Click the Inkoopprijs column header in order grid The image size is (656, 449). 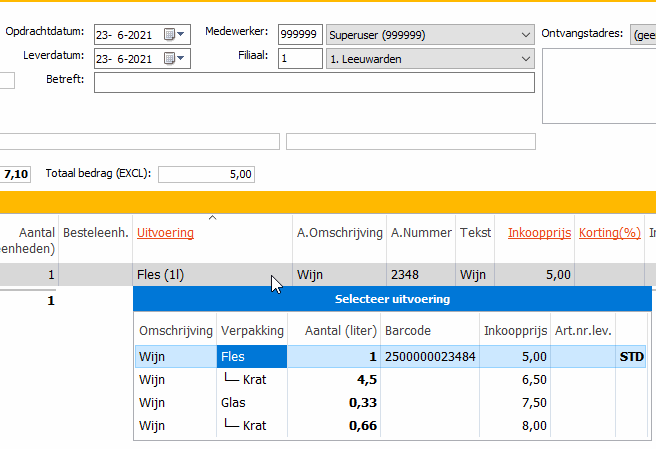[x=539, y=233]
